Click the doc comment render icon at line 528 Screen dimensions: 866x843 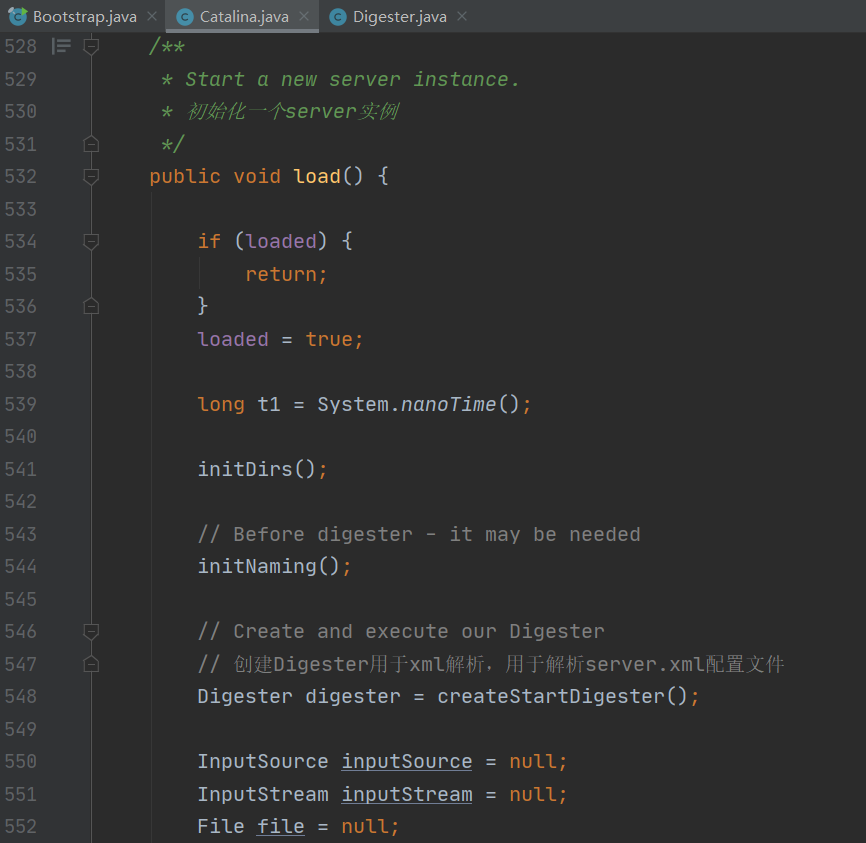[61, 46]
